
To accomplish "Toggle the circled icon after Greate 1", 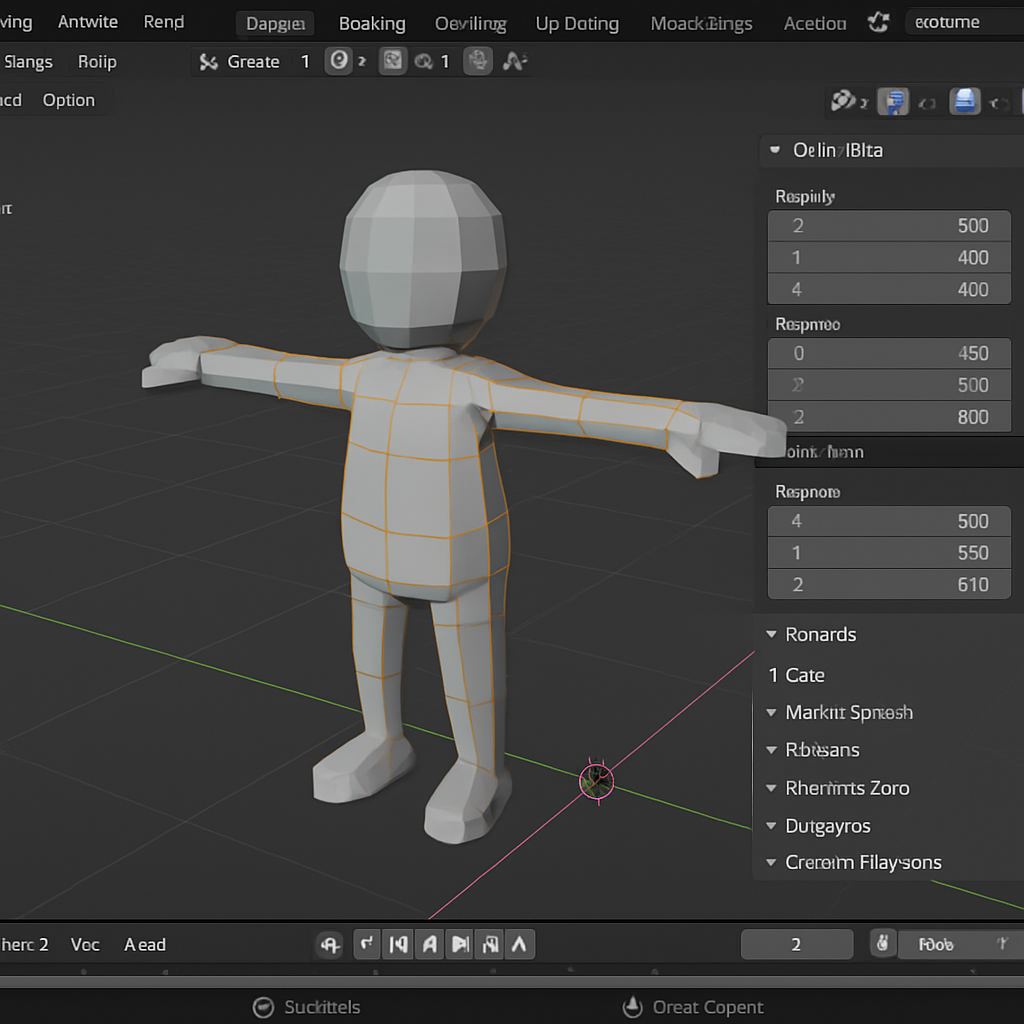I will 339,62.
